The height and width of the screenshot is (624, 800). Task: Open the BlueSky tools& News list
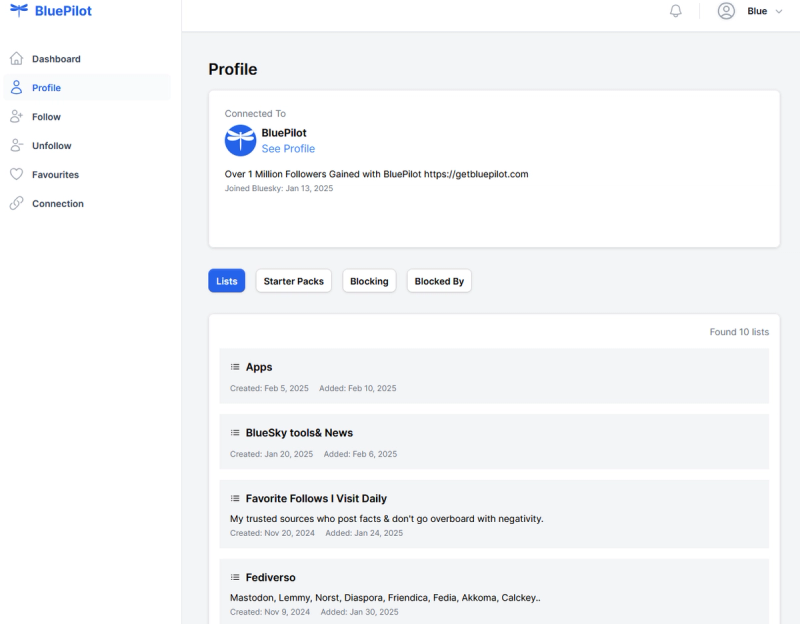click(494, 442)
